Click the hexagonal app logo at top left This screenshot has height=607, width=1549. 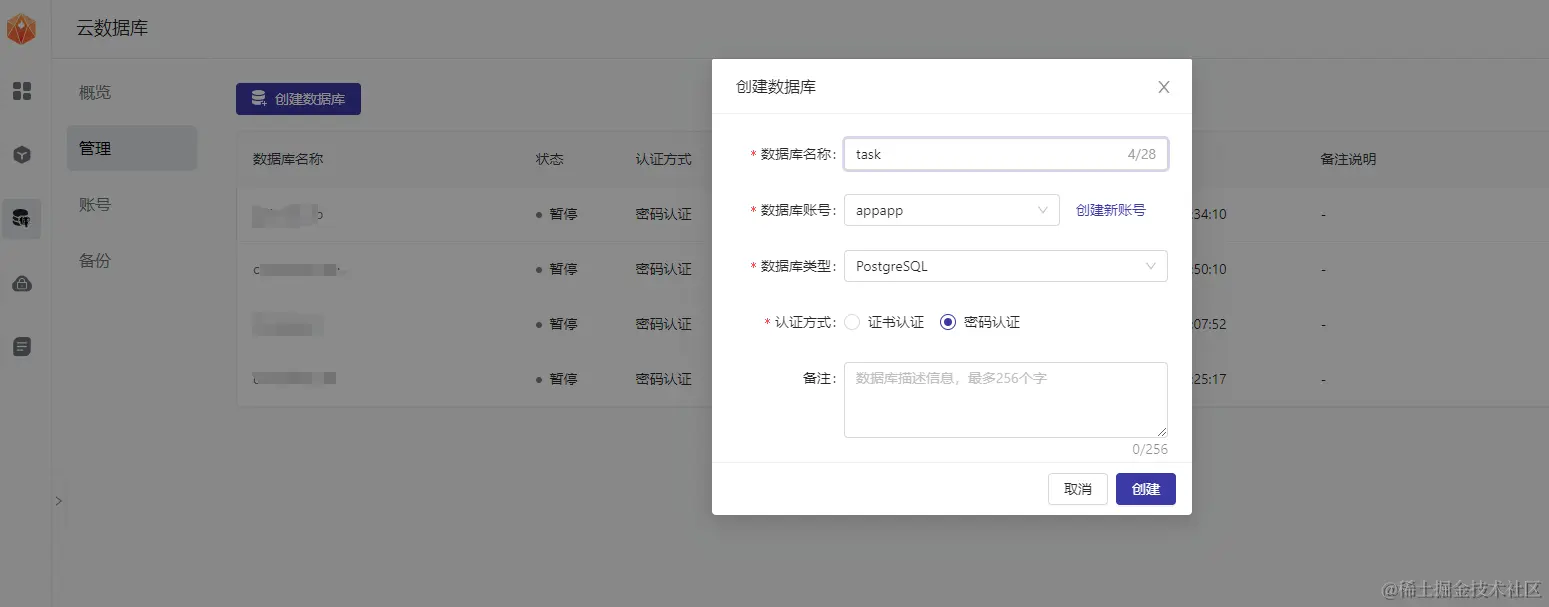[22, 28]
